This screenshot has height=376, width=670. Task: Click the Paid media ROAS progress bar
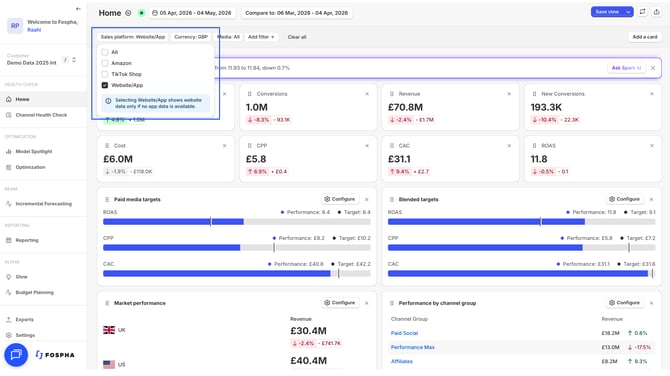point(237,222)
